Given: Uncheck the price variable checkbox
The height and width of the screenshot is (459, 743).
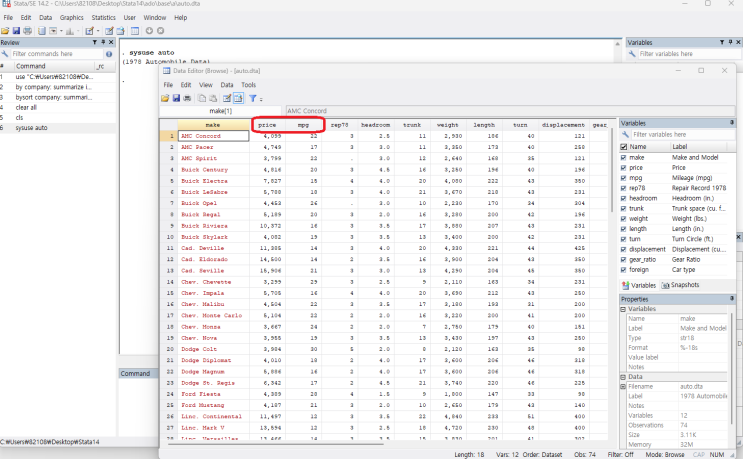Looking at the screenshot, I should [x=625, y=169].
